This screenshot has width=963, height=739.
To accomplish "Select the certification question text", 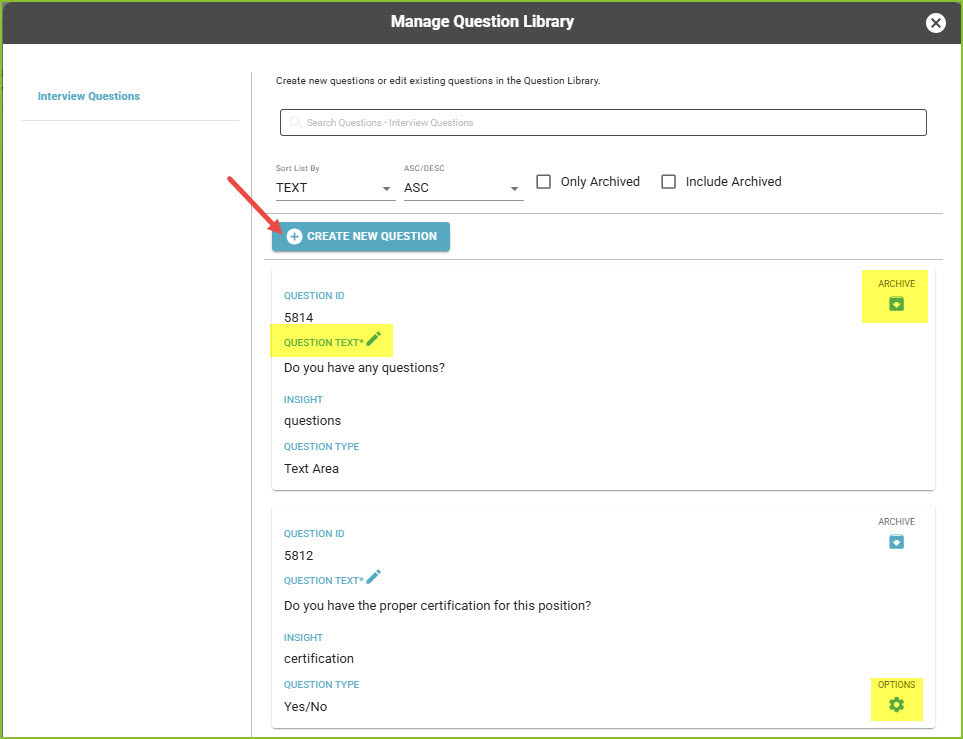I will pyautogui.click(x=437, y=606).
